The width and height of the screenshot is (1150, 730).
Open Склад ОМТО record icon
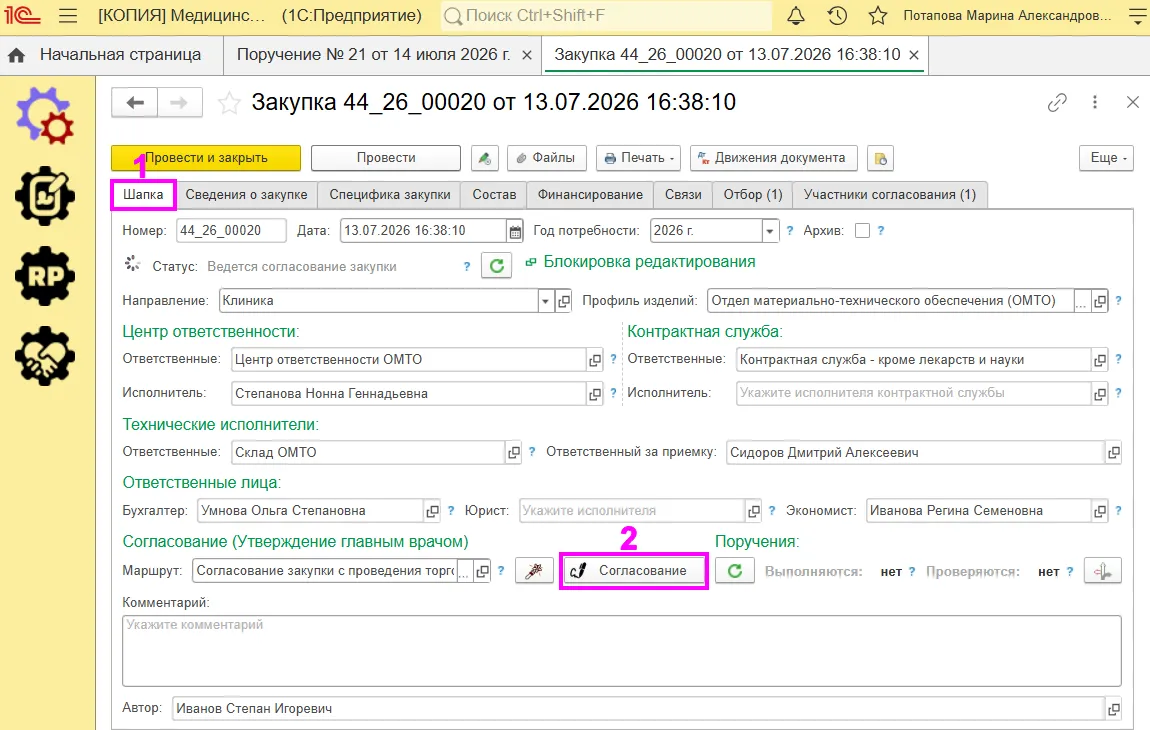(514, 453)
